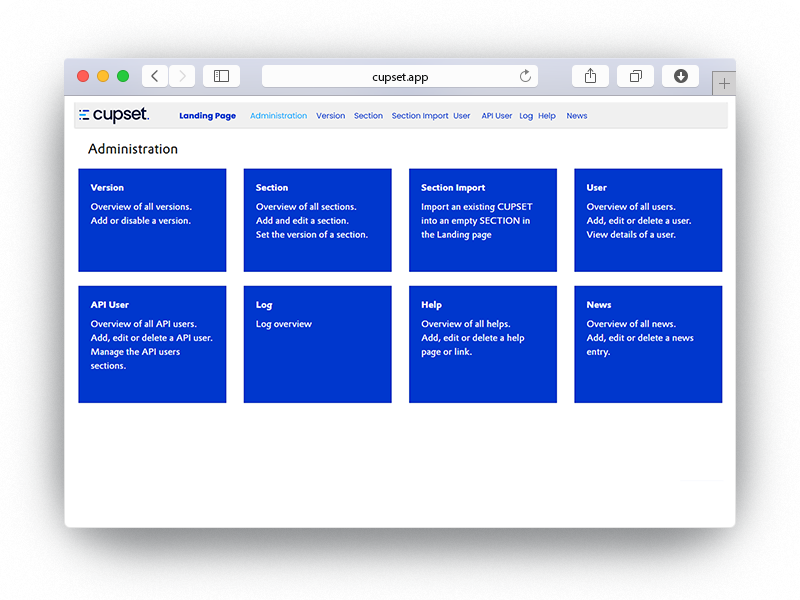The width and height of the screenshot is (800, 600).
Task: Open the Share icon in toolbar
Action: coord(590,76)
